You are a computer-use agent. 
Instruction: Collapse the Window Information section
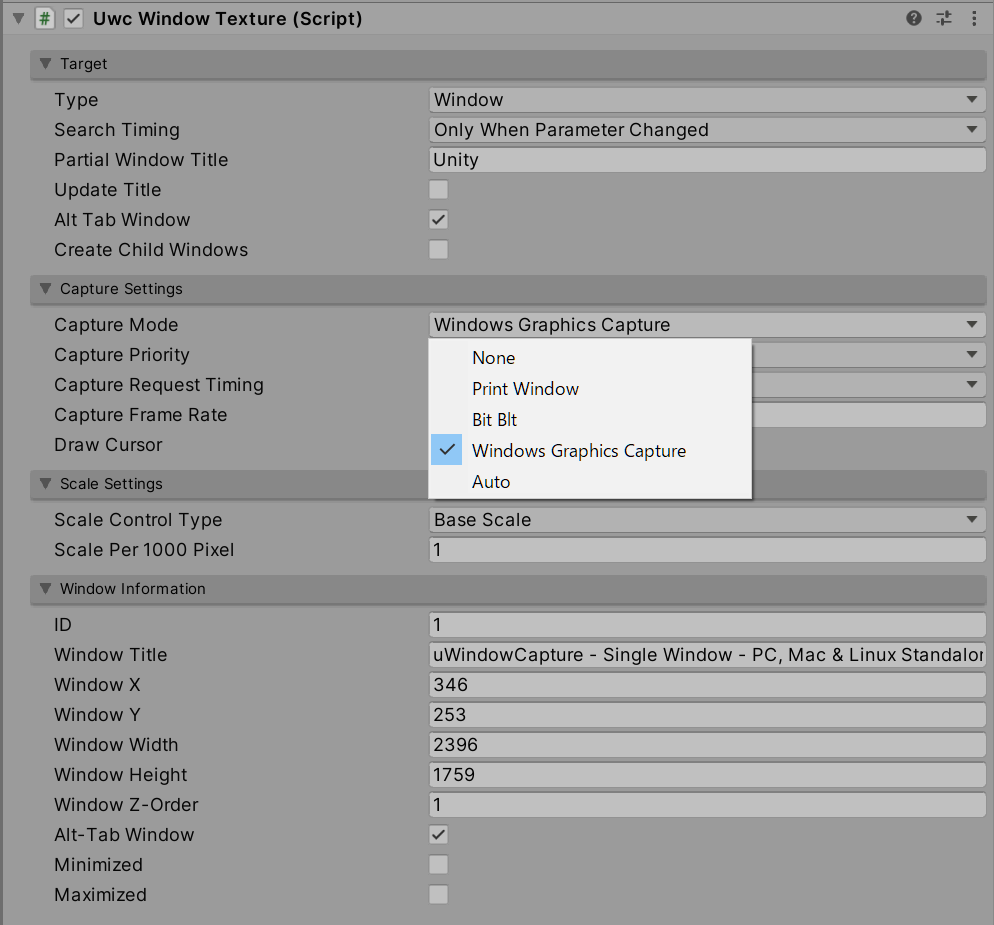pos(44,589)
